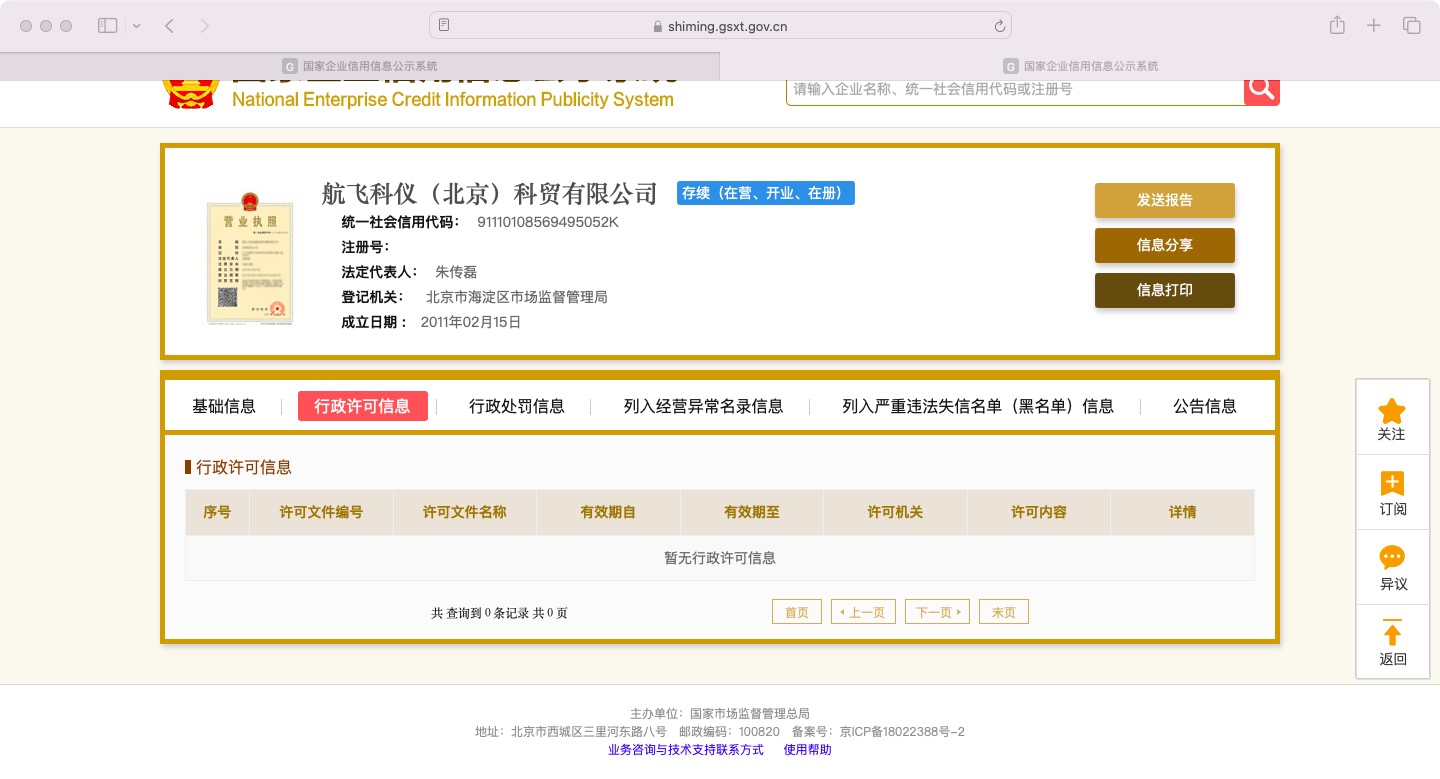Click the company name 航飞科仪（北京）科贸有限公司
This screenshot has width=1440, height=779.
pyautogui.click(x=490, y=193)
